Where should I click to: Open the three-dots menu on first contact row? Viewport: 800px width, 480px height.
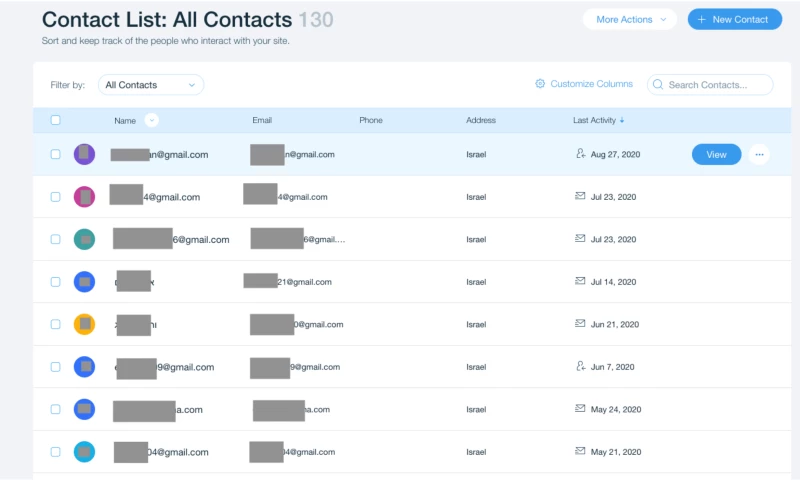(x=759, y=155)
